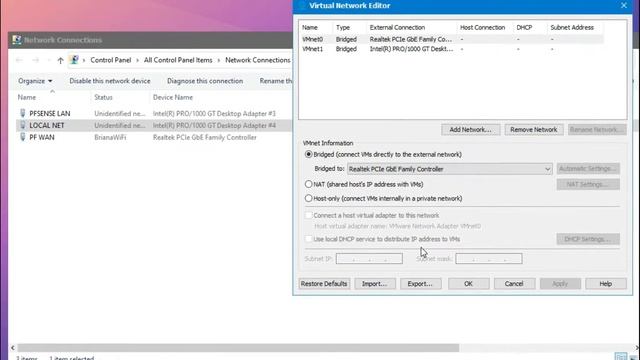
Task: Click the External Connection column header
Action: 397,27
